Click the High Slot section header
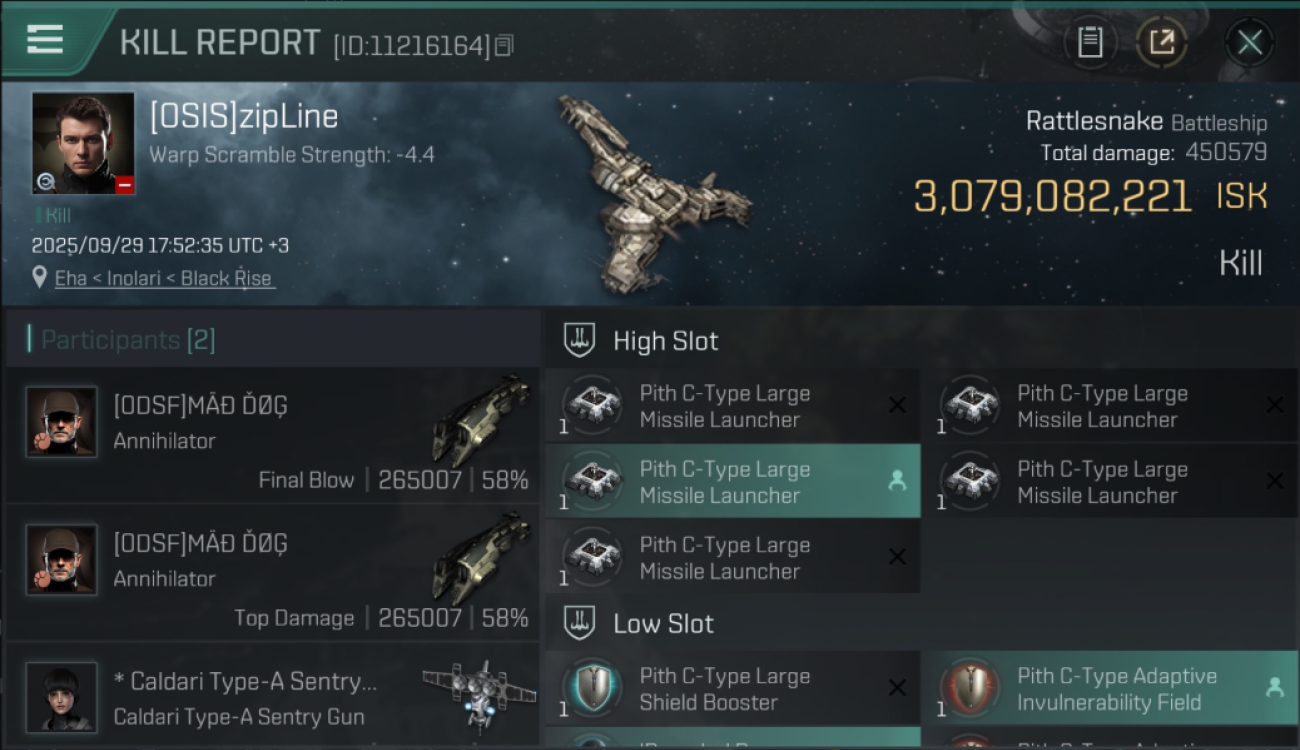Viewport: 1300px width, 750px height. 665,341
